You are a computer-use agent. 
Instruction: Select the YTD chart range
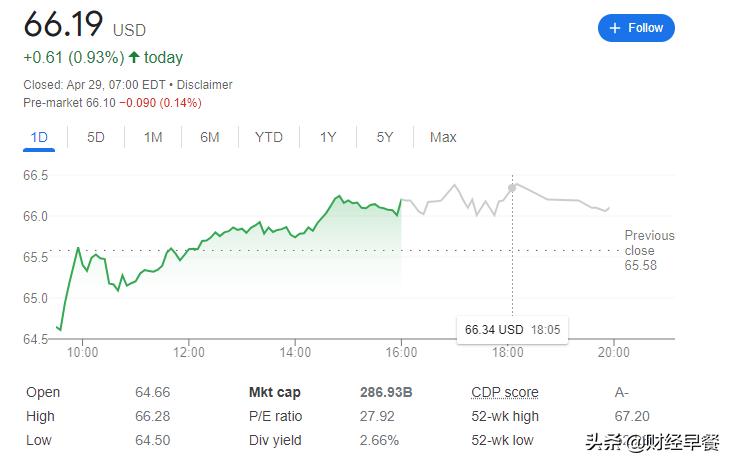(268, 137)
